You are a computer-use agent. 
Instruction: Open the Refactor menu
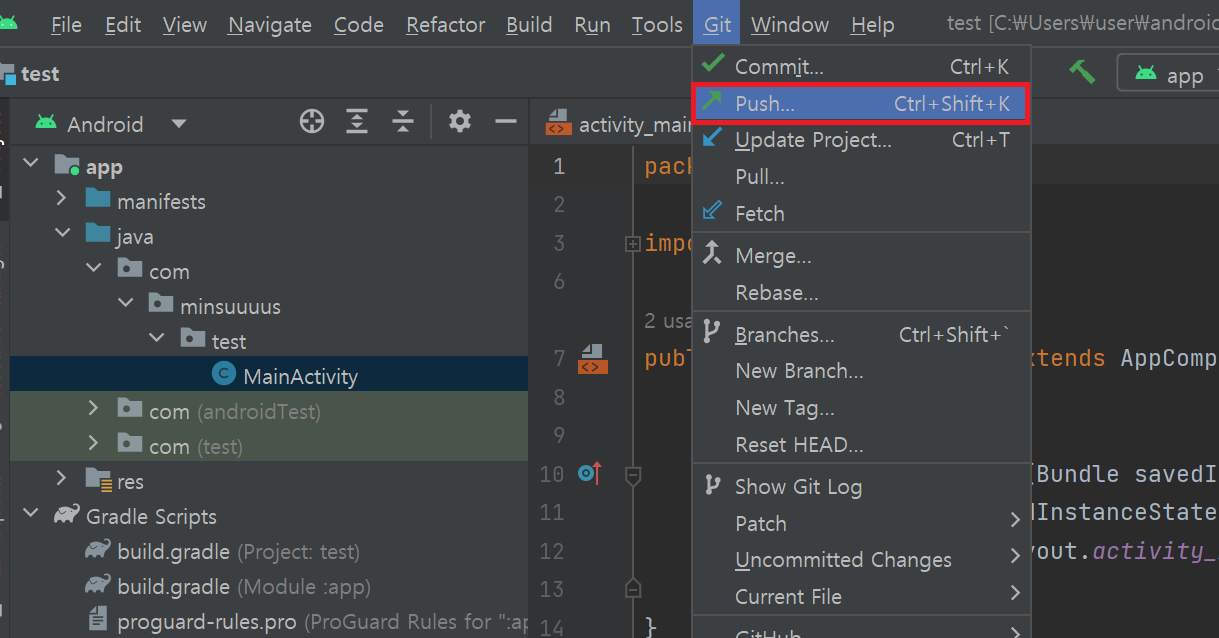coord(445,25)
